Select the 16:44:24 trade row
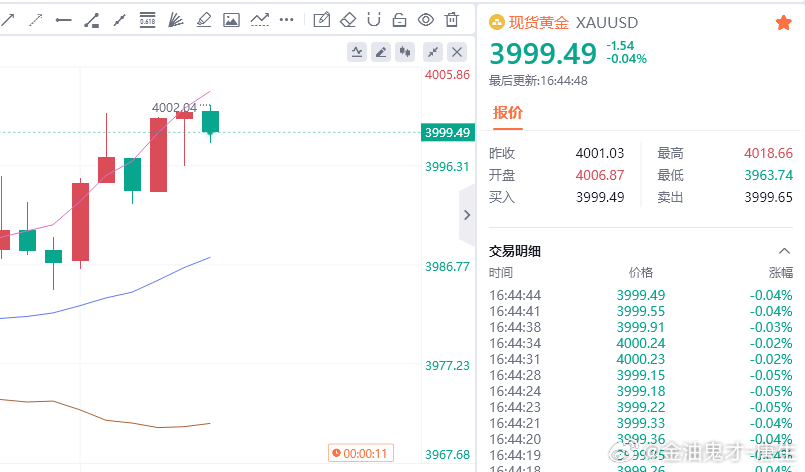The height and width of the screenshot is (472, 805). pyautogui.click(x=641, y=391)
